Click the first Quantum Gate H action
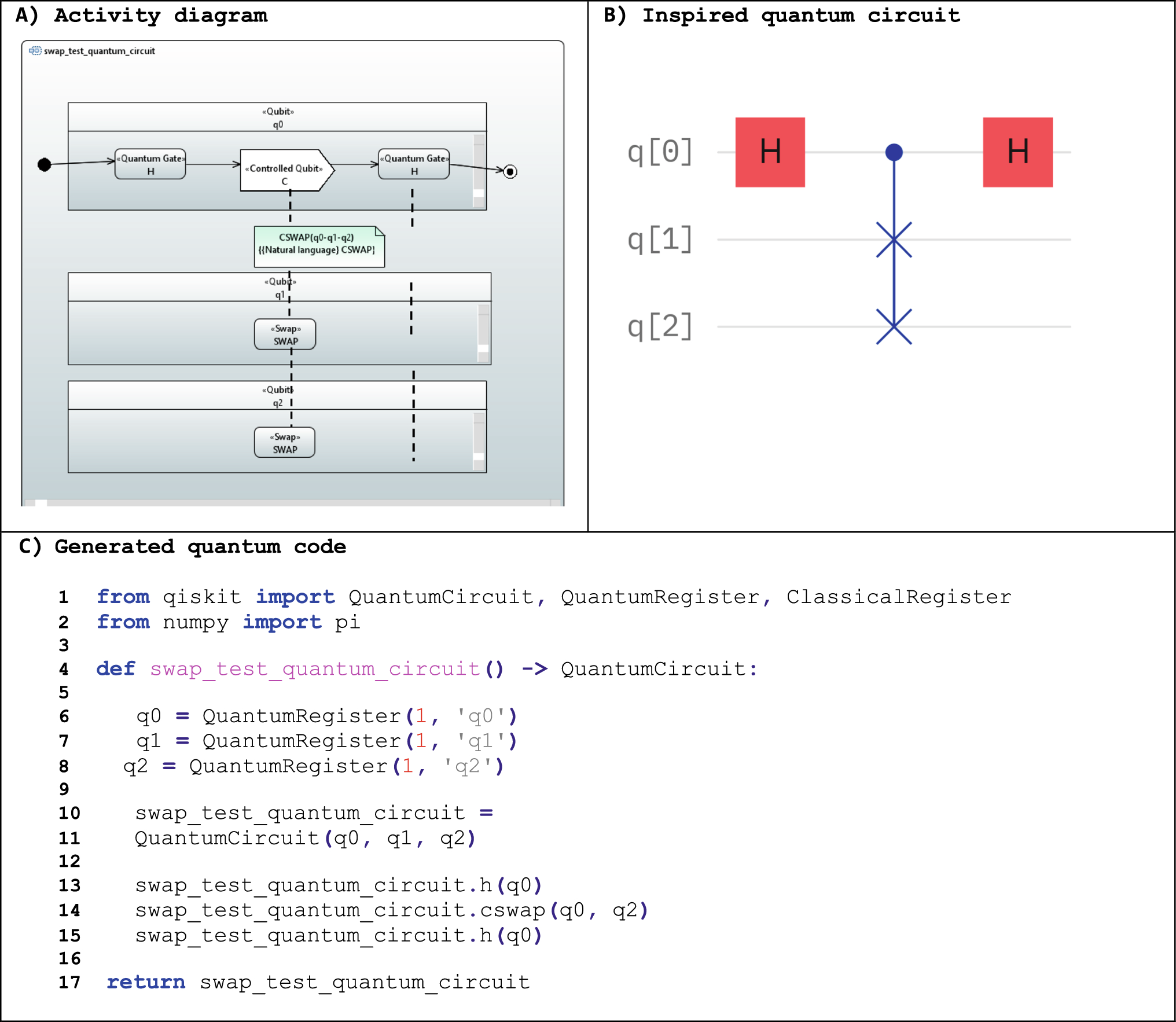 (x=150, y=164)
